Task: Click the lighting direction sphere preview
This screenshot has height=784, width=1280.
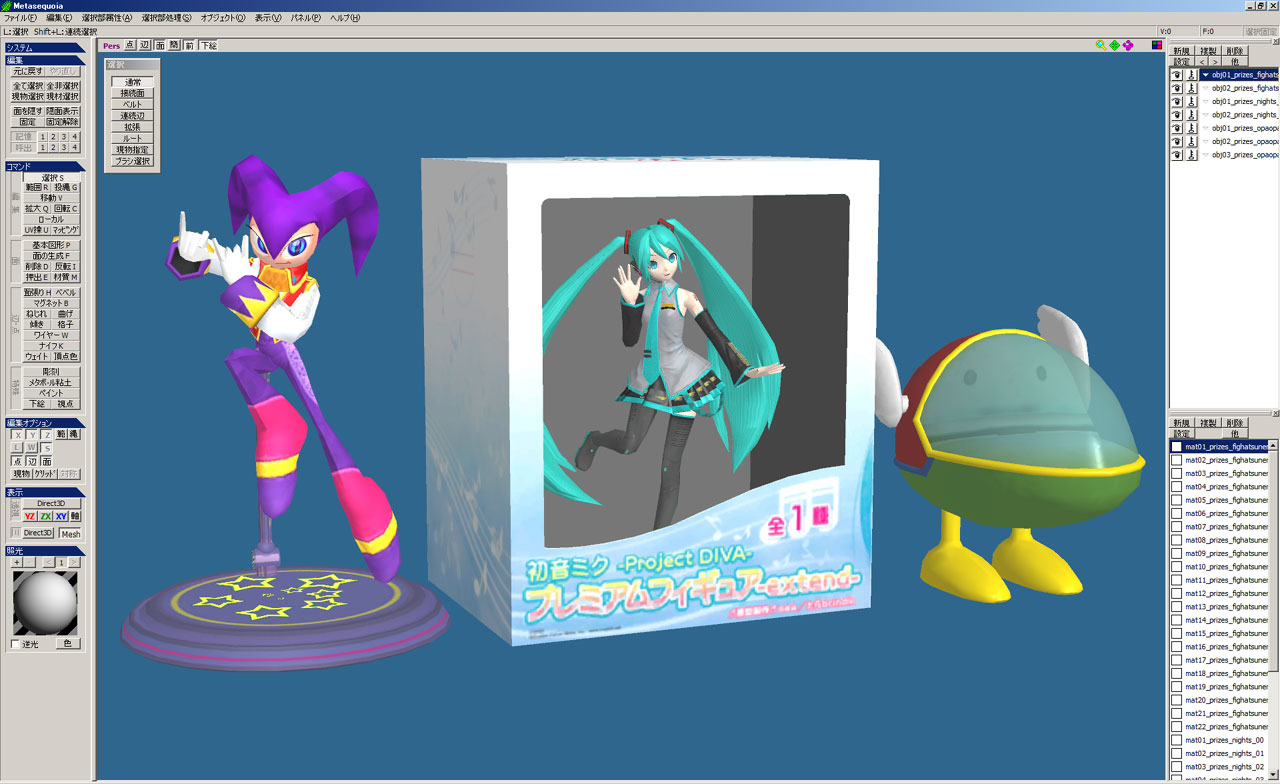Action: 45,603
